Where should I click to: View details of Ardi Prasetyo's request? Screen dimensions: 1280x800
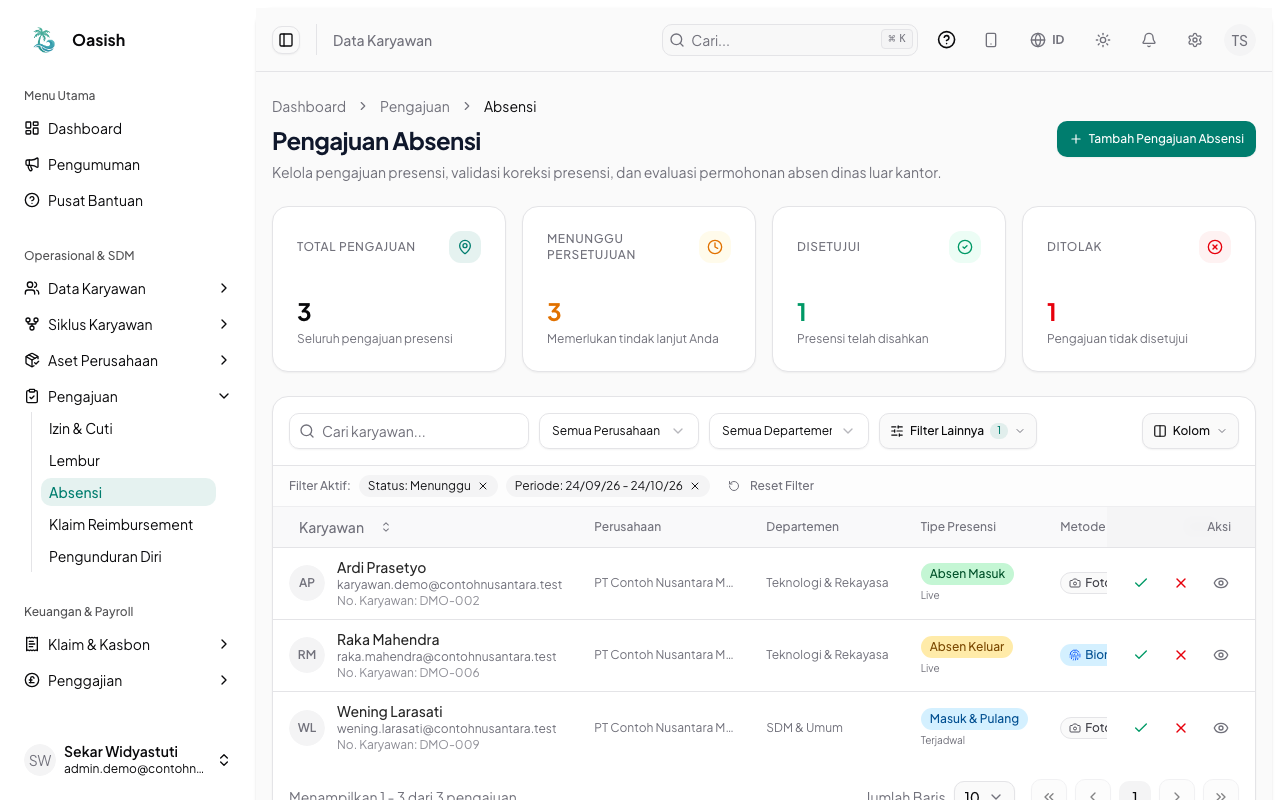1221,583
